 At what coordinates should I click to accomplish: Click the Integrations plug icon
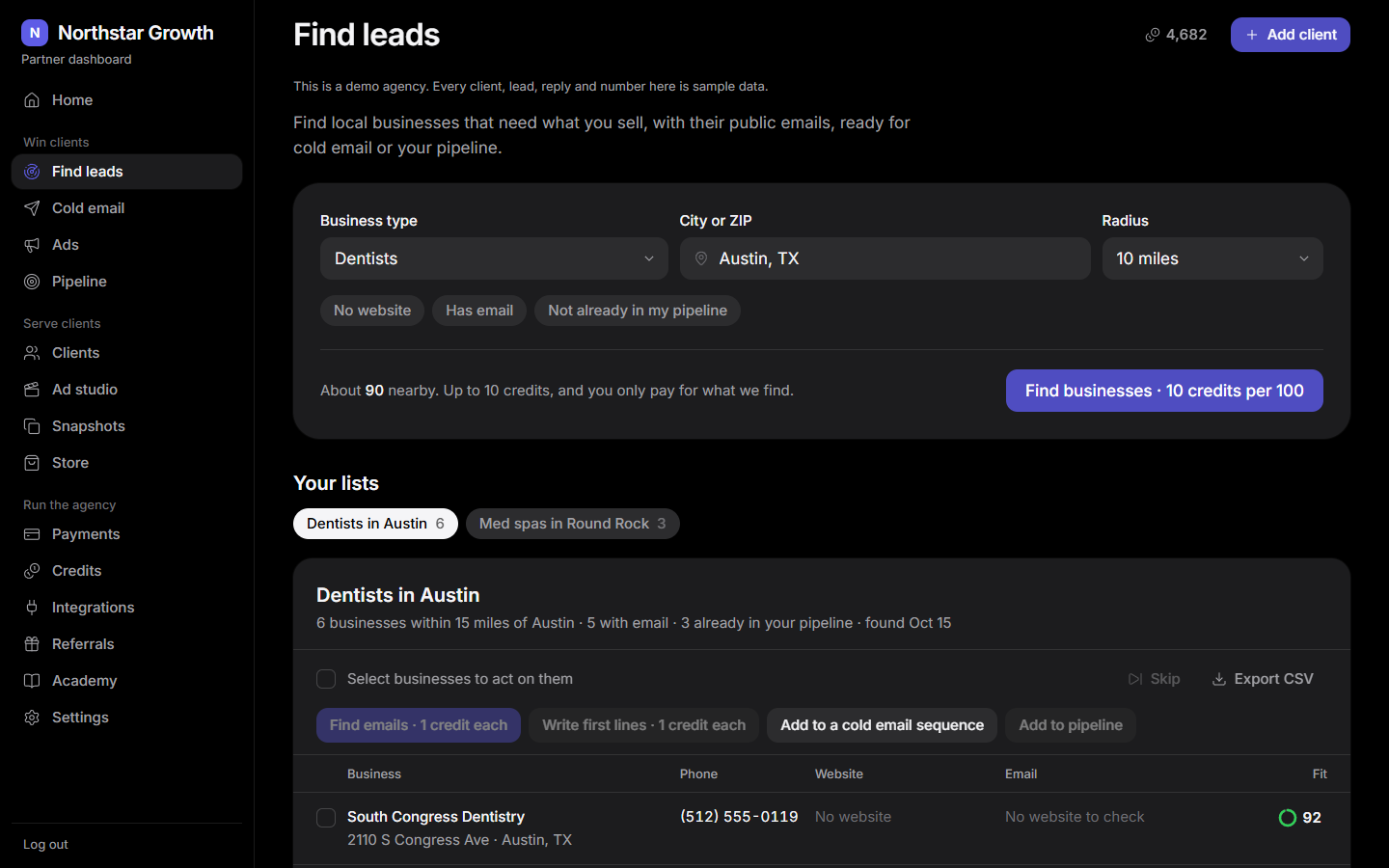32,608
